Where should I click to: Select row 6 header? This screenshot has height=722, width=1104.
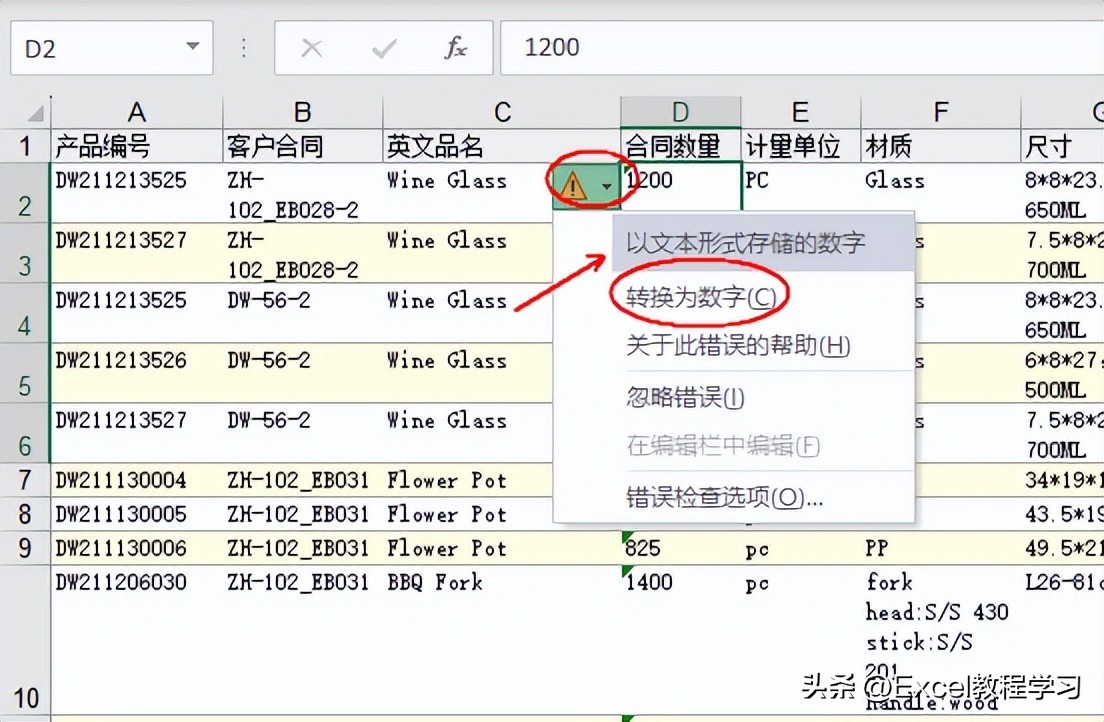coord(25,433)
